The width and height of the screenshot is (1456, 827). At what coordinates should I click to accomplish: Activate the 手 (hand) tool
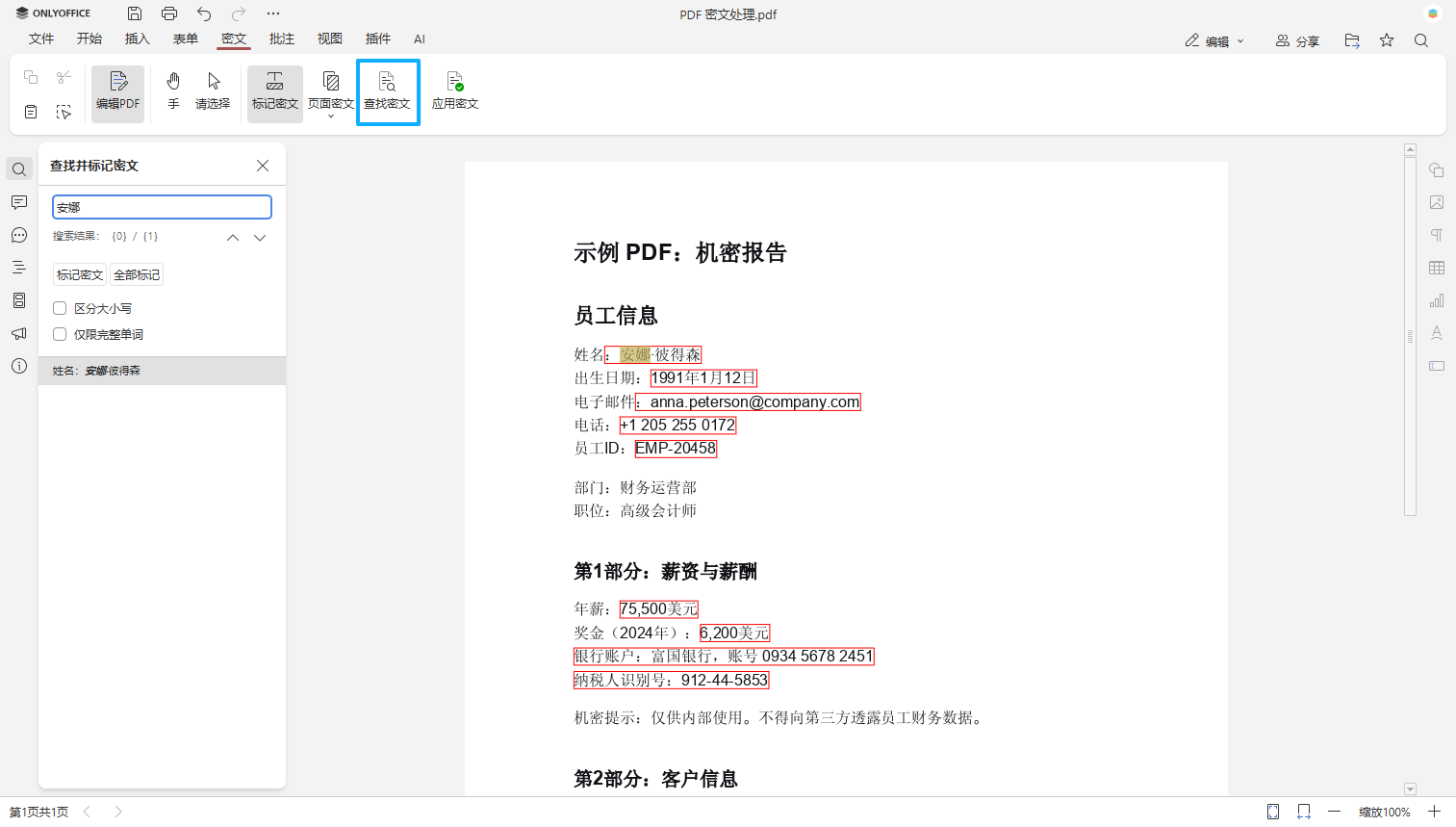[173, 92]
